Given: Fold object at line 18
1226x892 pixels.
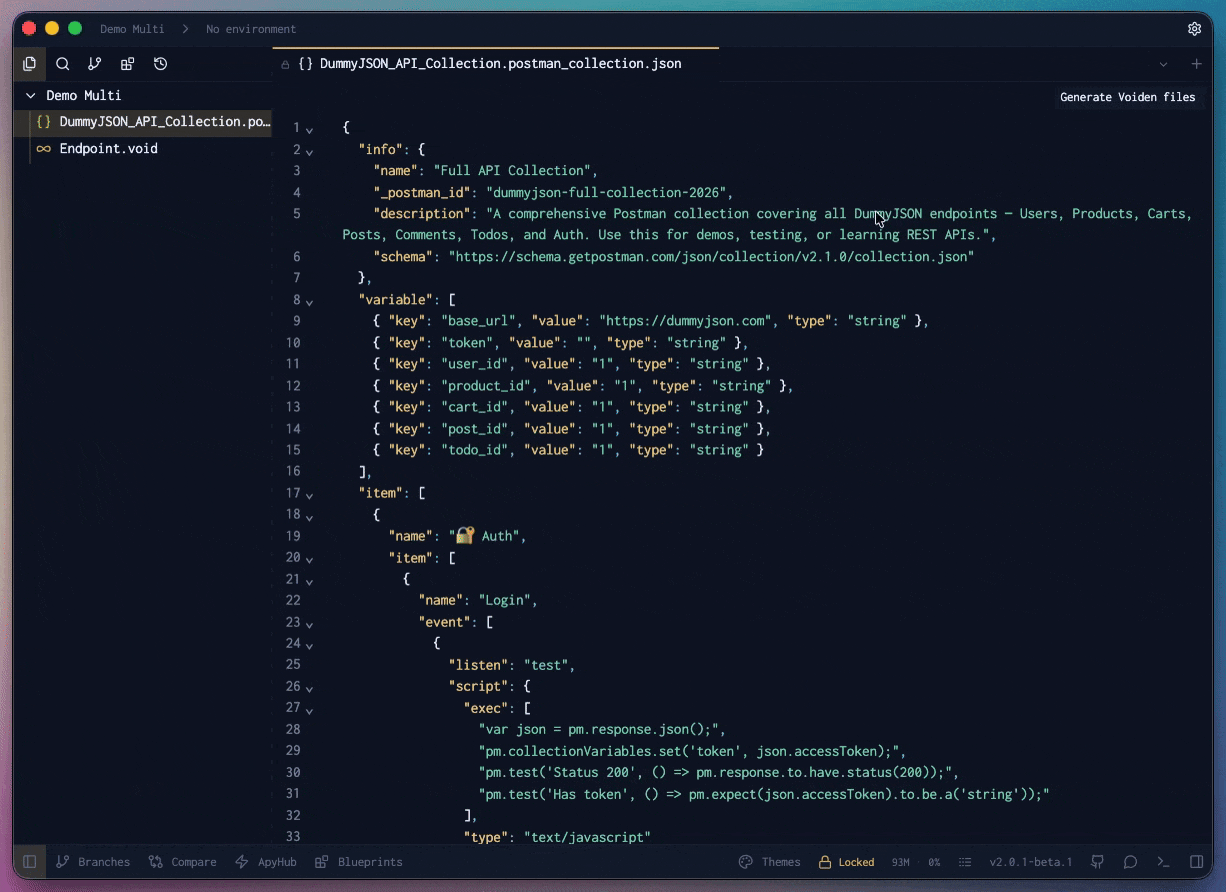Looking at the screenshot, I should pyautogui.click(x=309, y=517).
